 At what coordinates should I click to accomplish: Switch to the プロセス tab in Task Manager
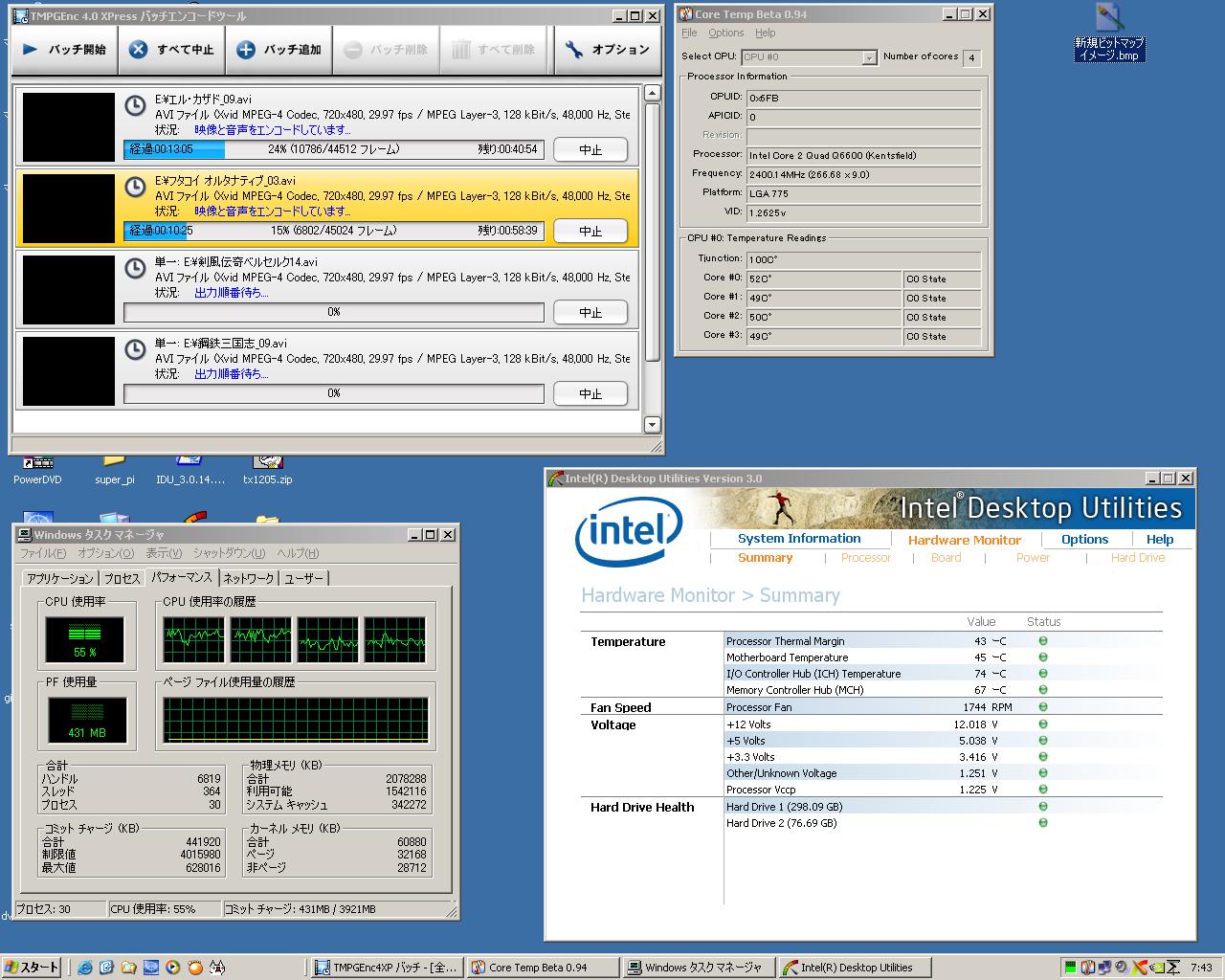[122, 578]
